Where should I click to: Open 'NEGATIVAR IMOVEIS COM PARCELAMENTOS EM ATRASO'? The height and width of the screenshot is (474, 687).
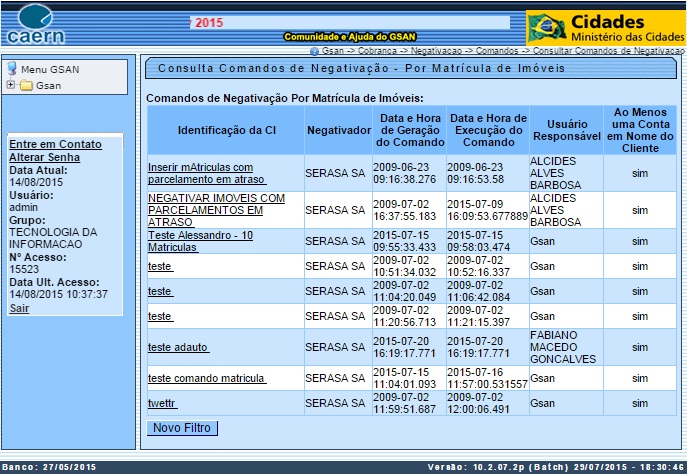pyautogui.click(x=215, y=210)
